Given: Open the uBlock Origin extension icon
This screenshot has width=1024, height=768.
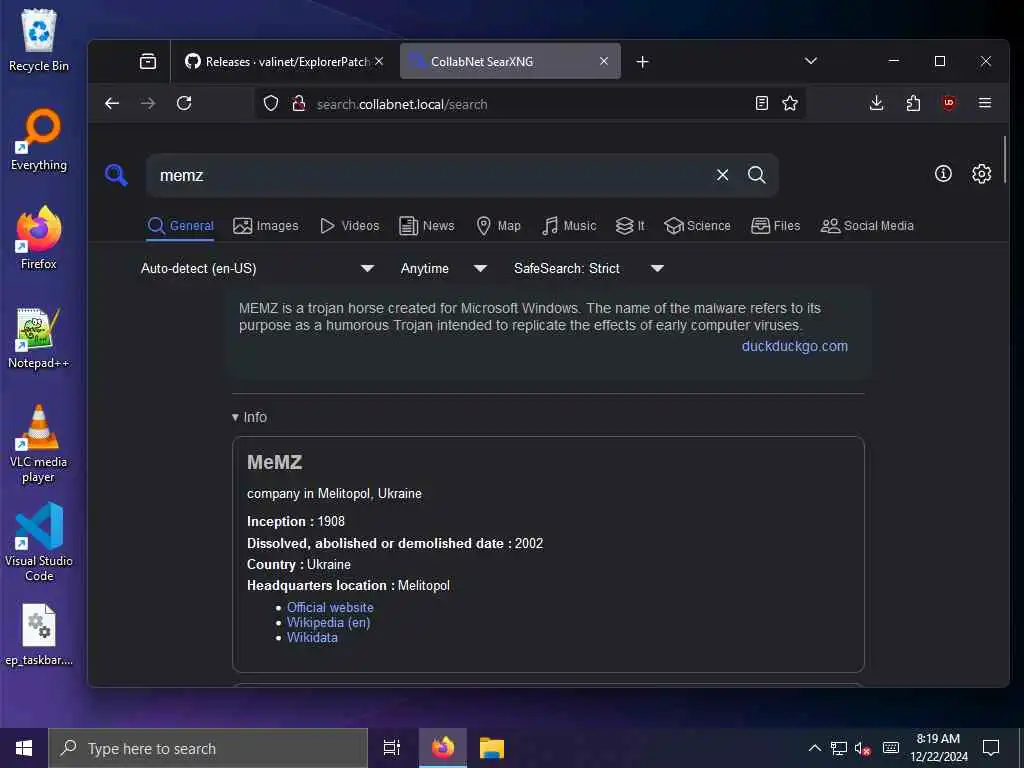Looking at the screenshot, I should click(x=949, y=103).
